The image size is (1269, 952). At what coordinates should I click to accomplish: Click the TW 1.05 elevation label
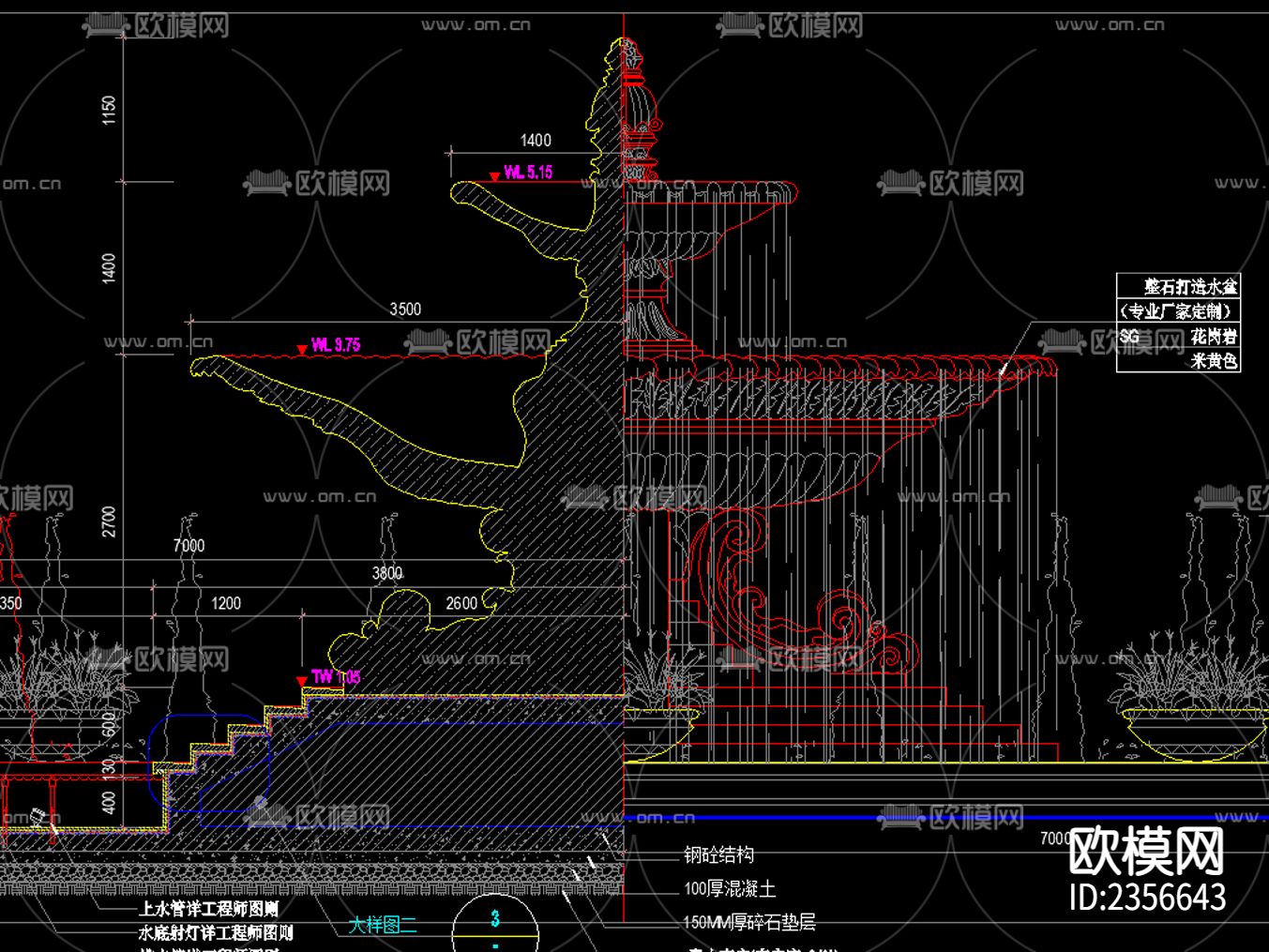coord(336,676)
